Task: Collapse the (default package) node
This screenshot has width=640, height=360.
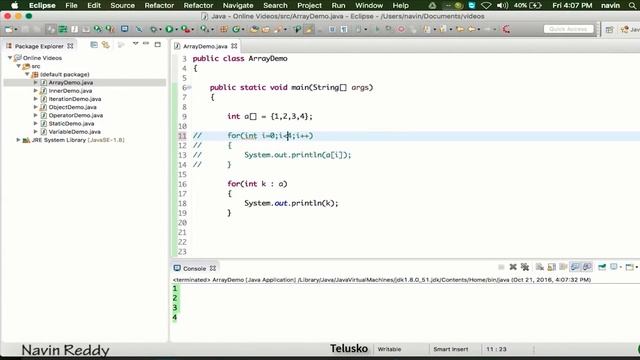Action: (x=27, y=74)
